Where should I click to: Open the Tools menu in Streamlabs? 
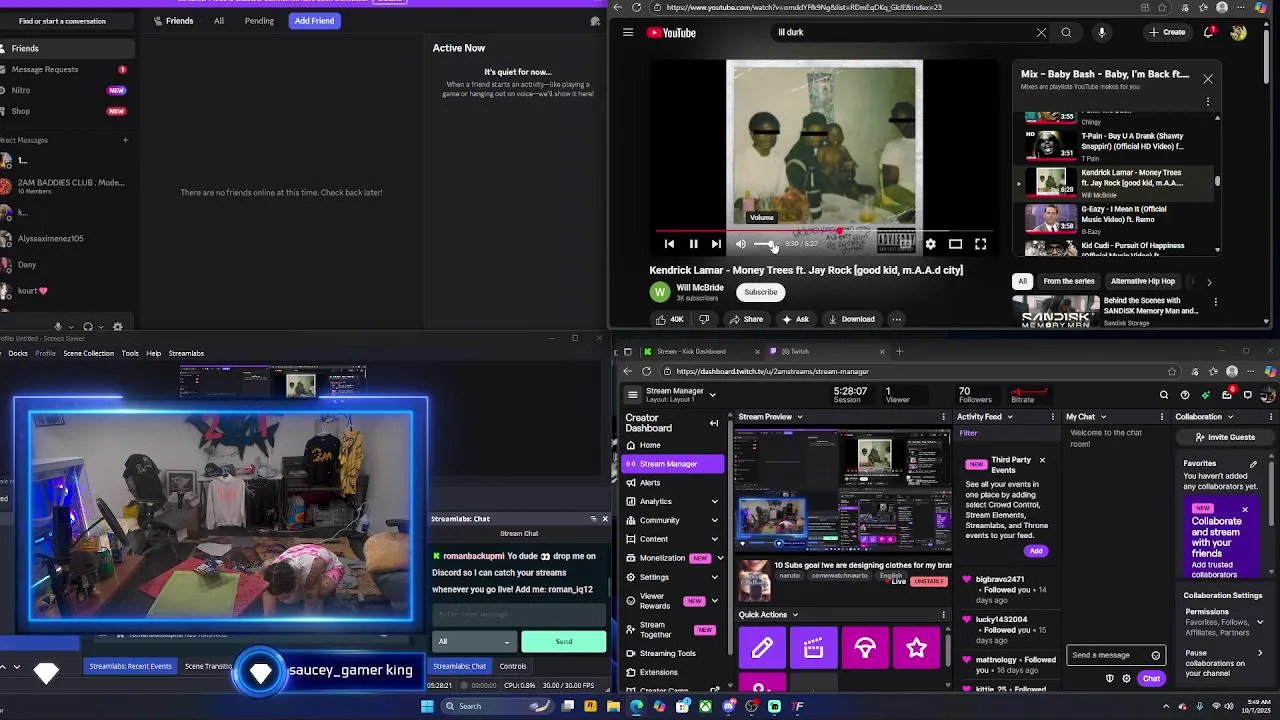point(130,353)
